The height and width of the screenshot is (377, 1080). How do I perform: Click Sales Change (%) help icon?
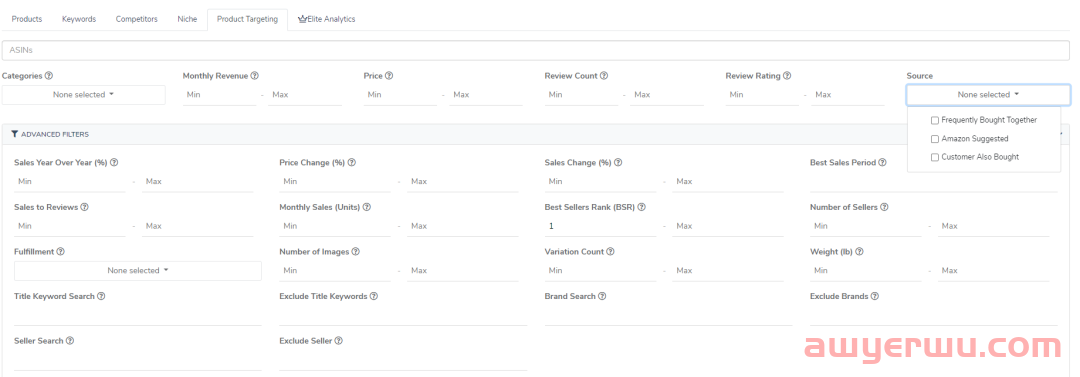coord(619,163)
